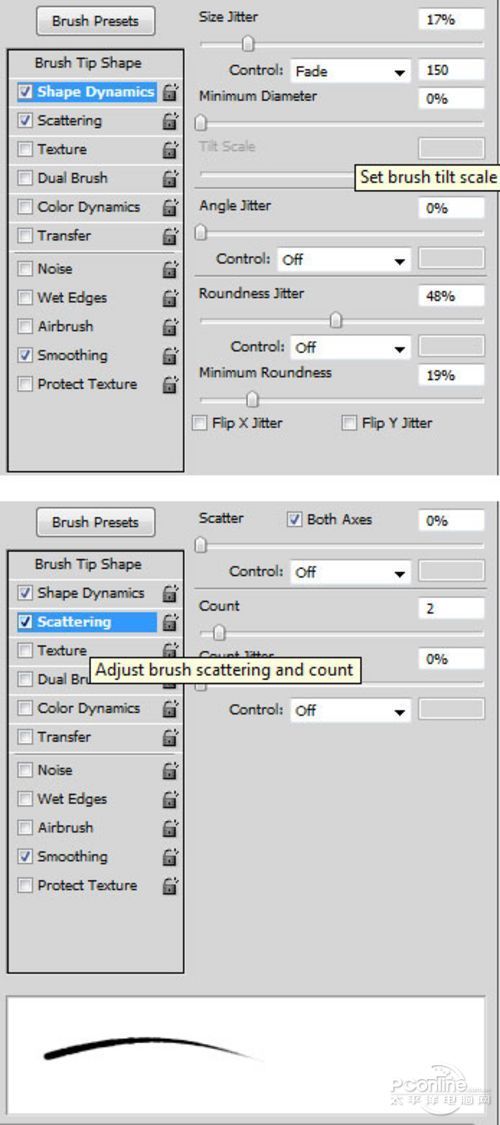
Task: Enable the Flip X Jitter checkbox
Action: (200, 423)
